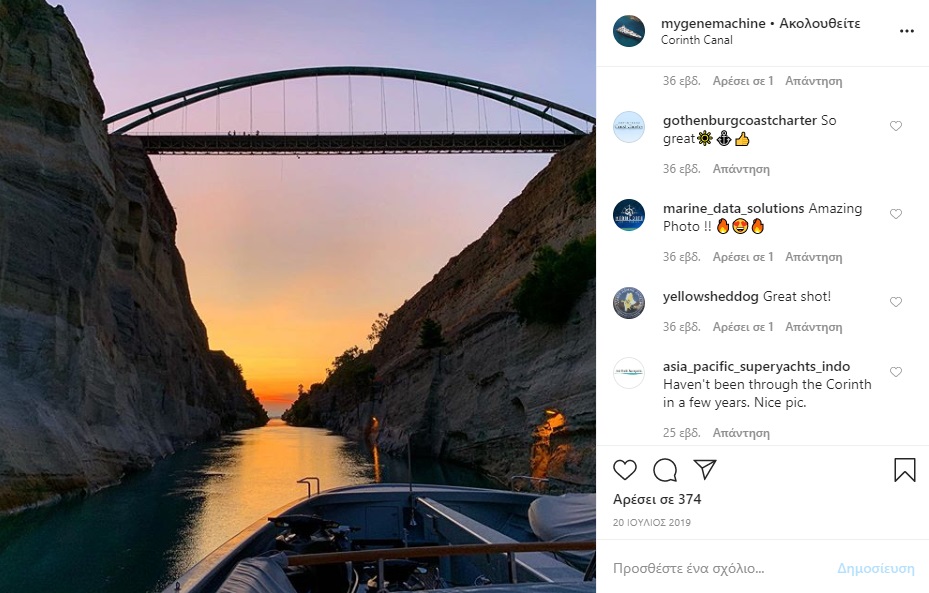This screenshot has height=593, width=929.
Task: Share the post with the paper plane icon
Action: (x=705, y=469)
